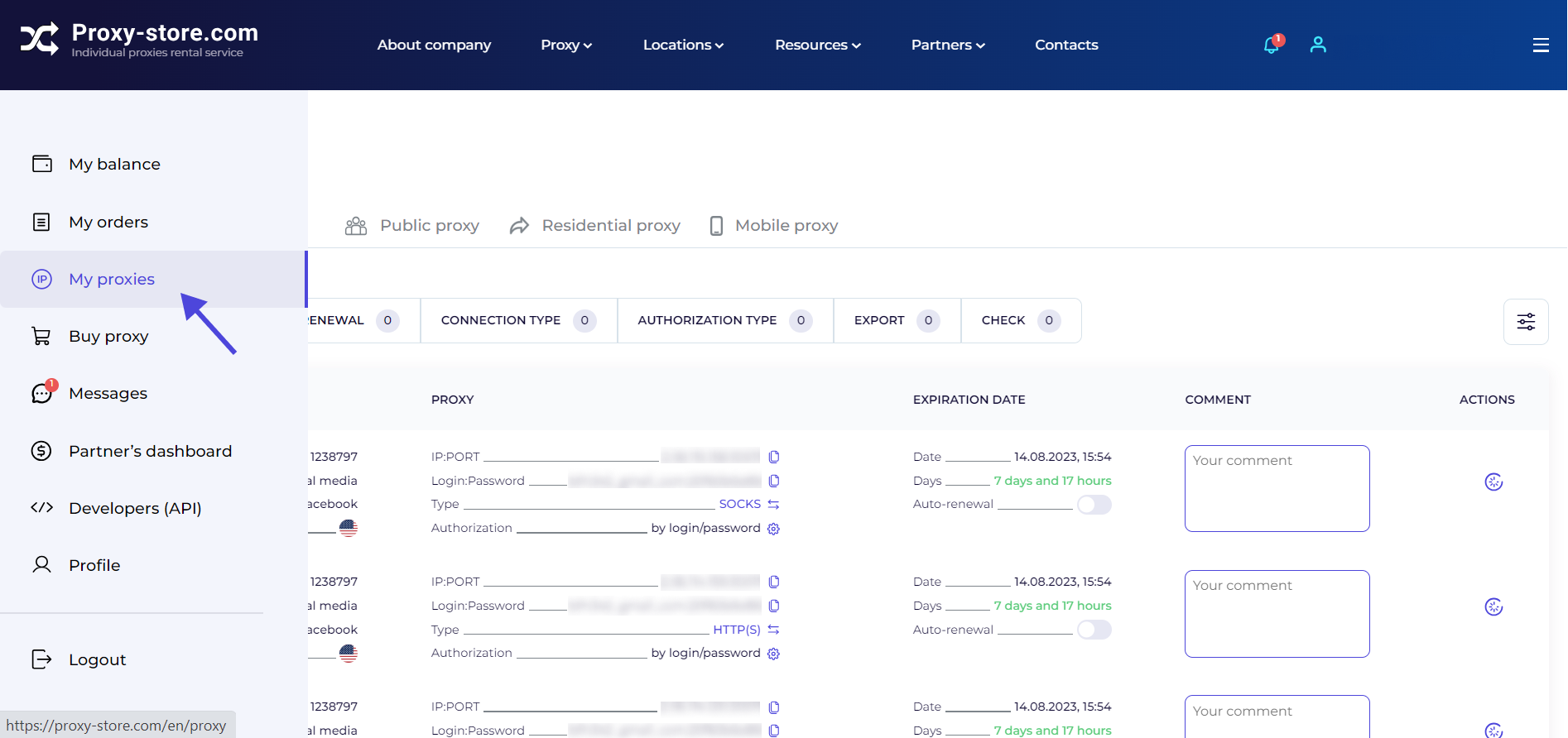The image size is (1568, 738).
Task: Switch to Public proxy tab
Action: pyautogui.click(x=412, y=226)
